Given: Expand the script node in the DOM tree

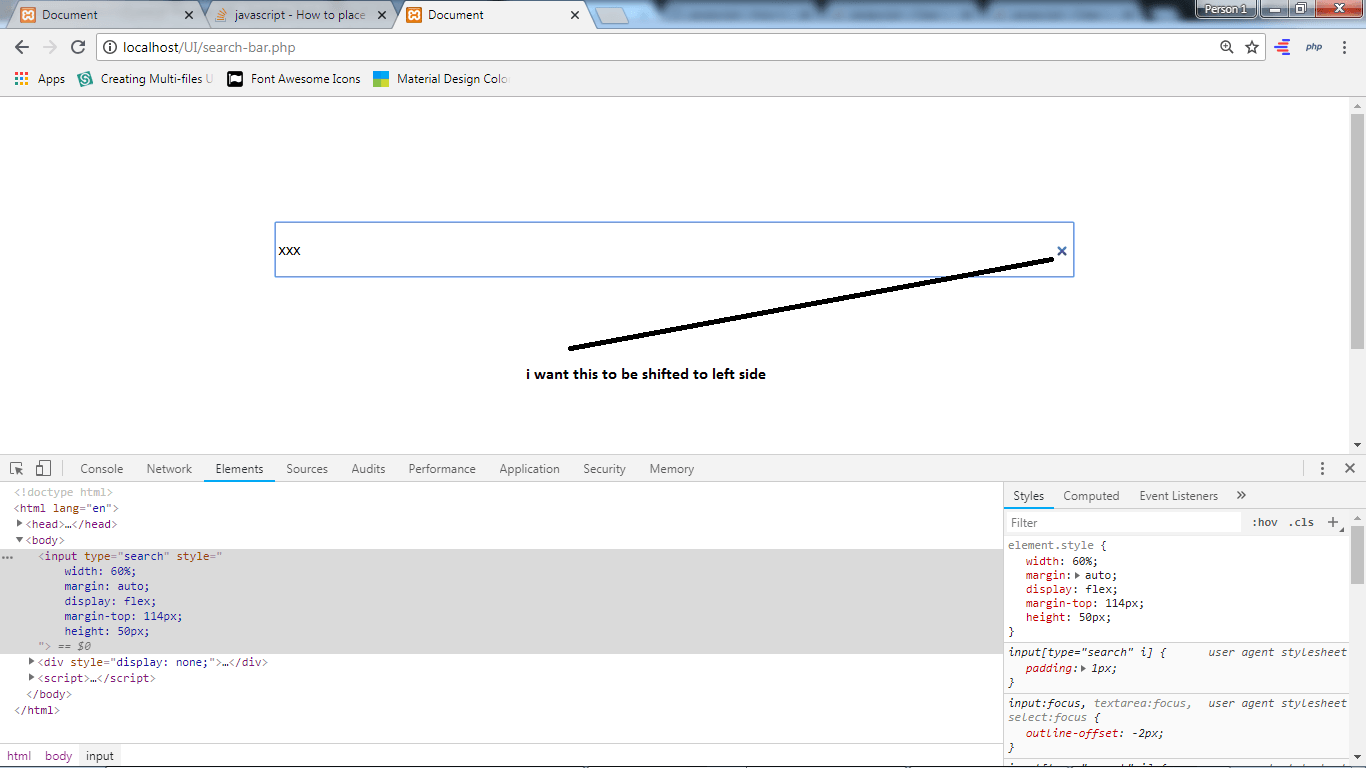Looking at the screenshot, I should click(x=32, y=678).
